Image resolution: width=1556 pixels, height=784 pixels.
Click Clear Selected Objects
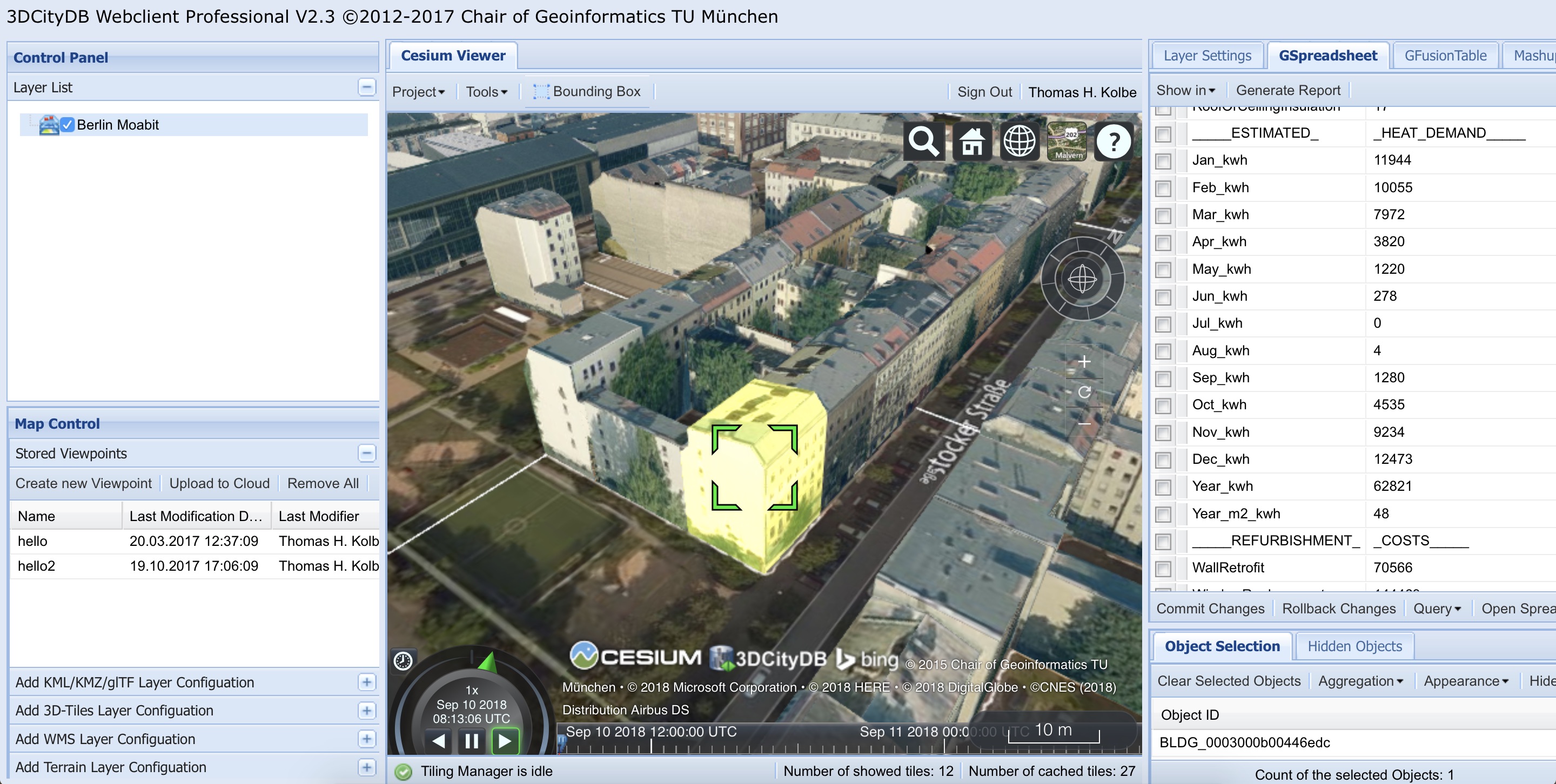tap(1229, 681)
